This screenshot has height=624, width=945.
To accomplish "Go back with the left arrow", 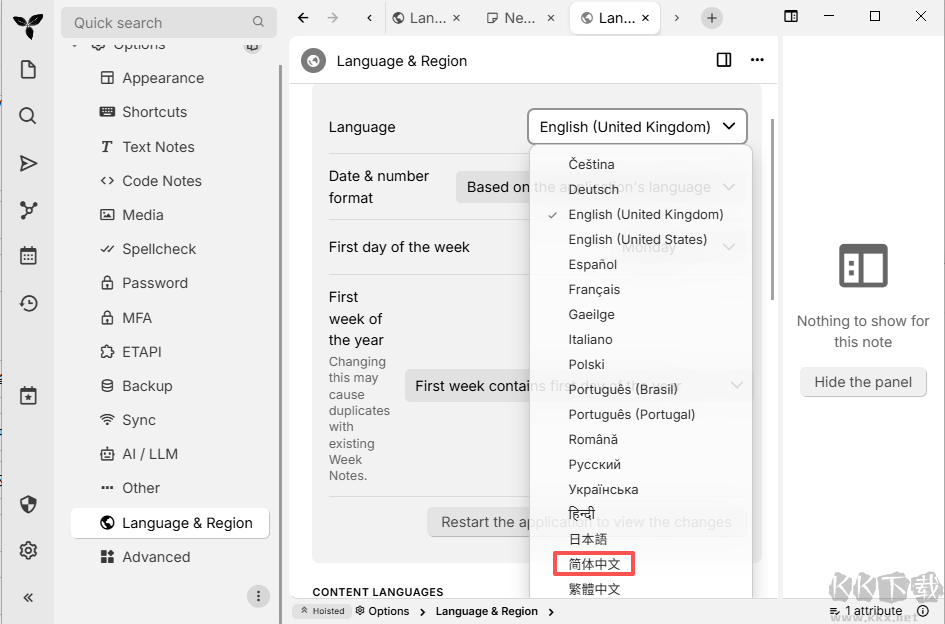I will [303, 18].
